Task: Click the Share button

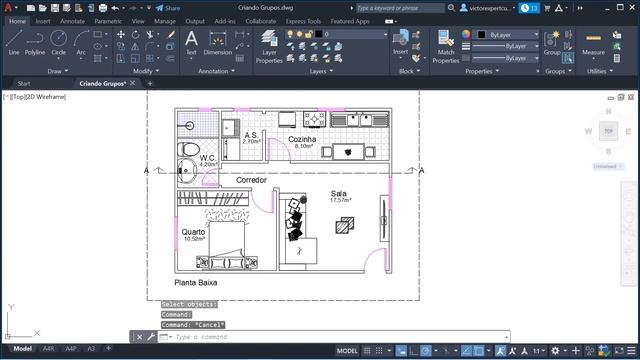Action: pos(168,8)
